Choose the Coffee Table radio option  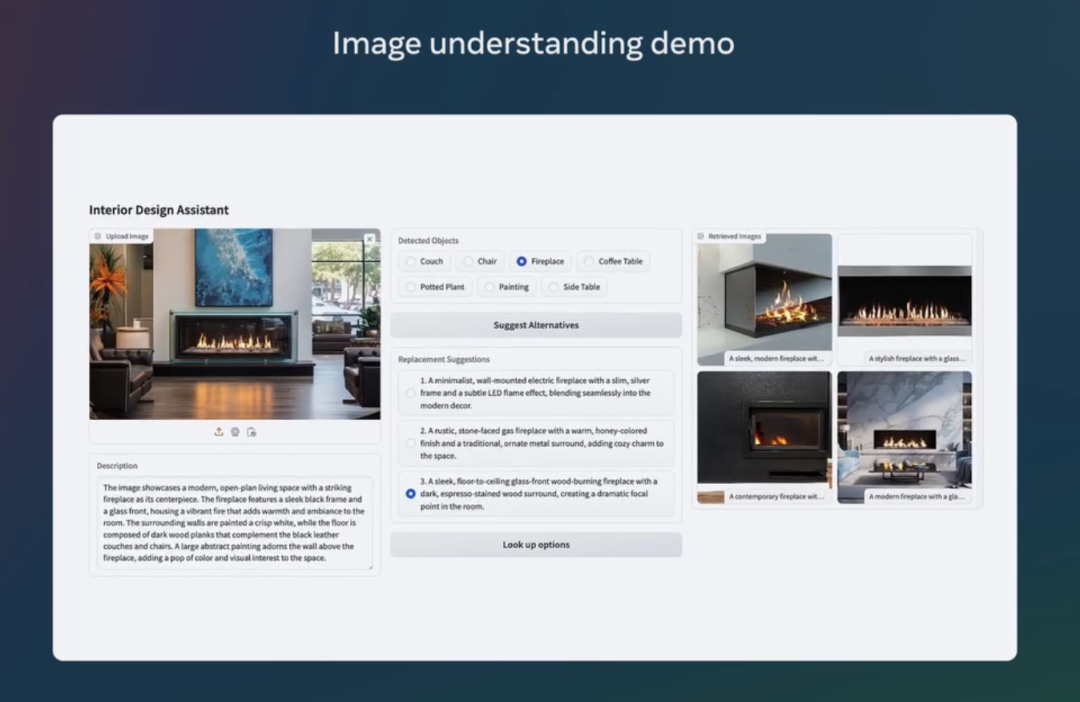pyautogui.click(x=589, y=262)
